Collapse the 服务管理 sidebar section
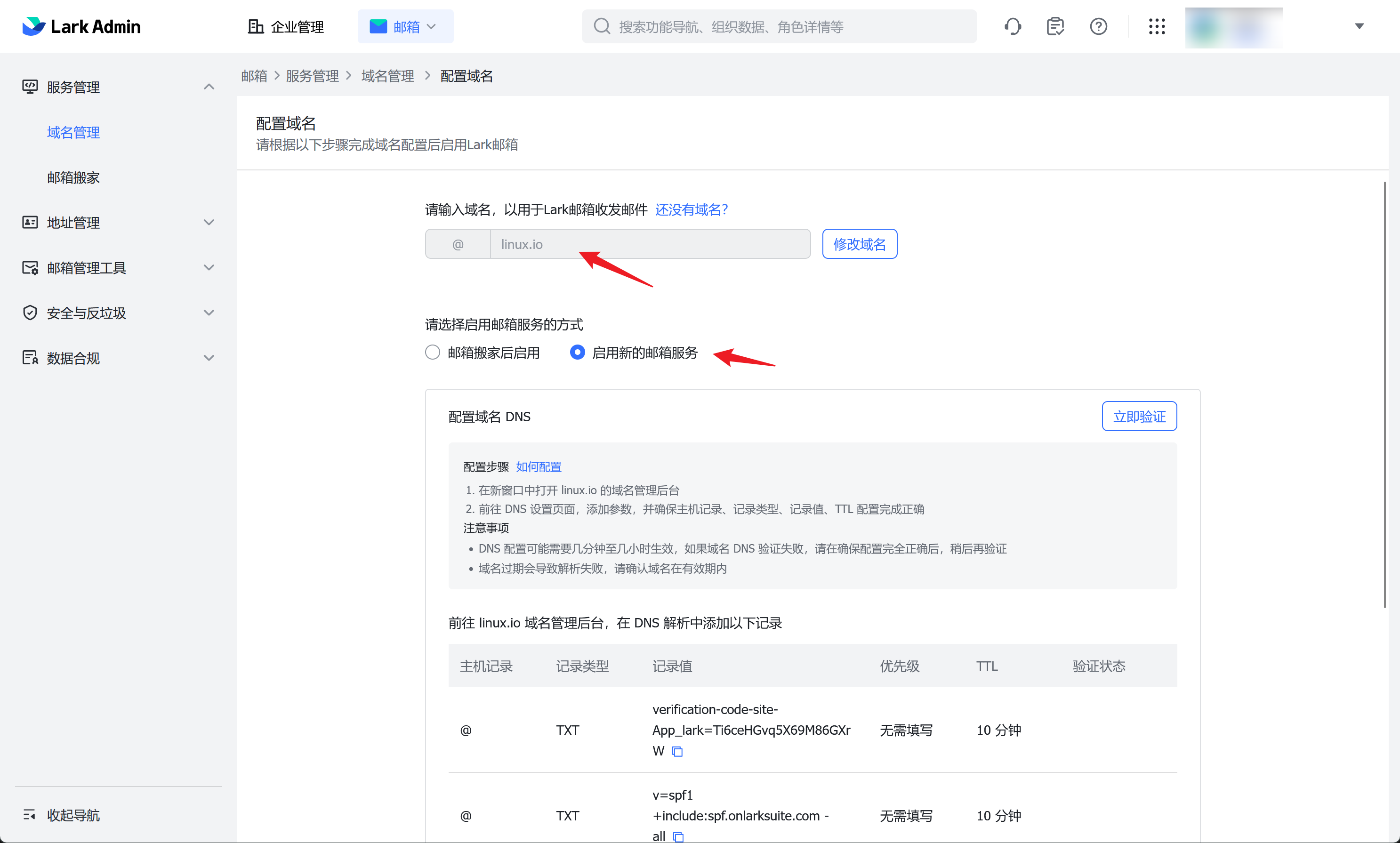The width and height of the screenshot is (1400, 843). 209,86
